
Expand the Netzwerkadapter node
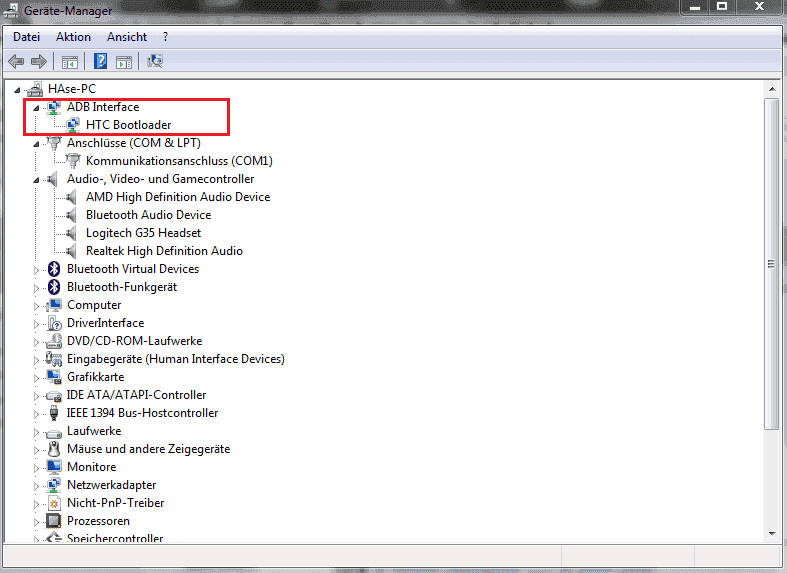pyautogui.click(x=36, y=486)
